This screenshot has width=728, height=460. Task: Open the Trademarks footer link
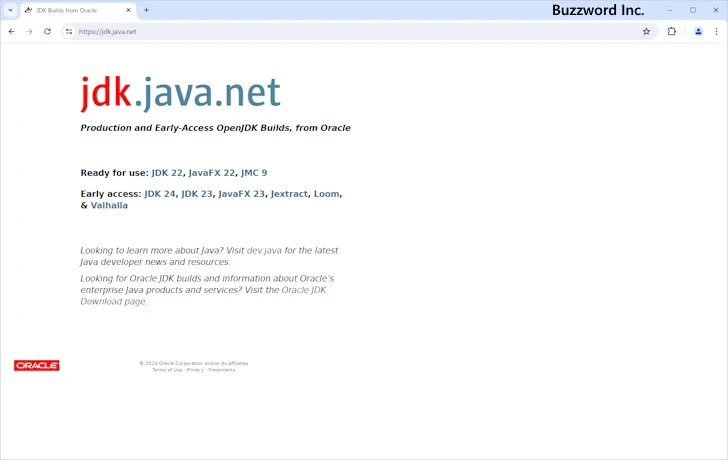click(x=221, y=370)
